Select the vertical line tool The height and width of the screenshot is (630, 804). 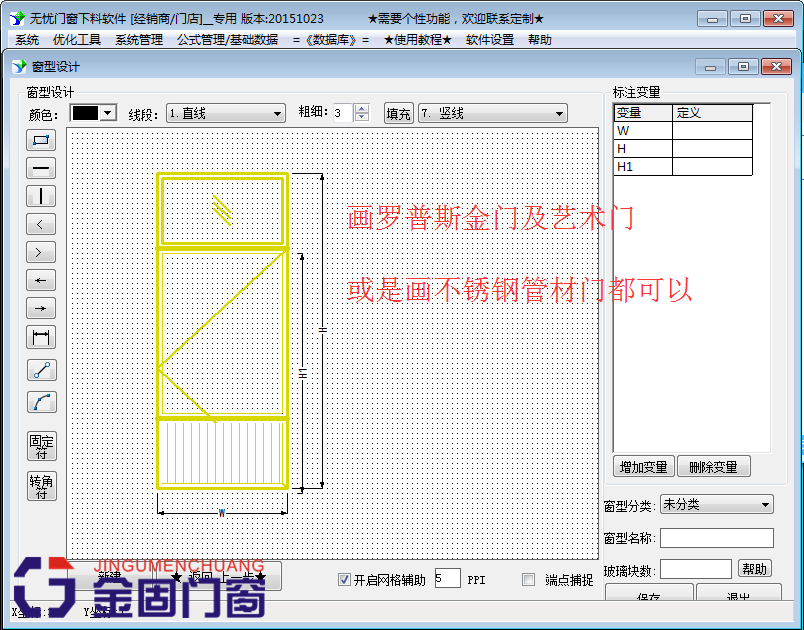click(40, 196)
